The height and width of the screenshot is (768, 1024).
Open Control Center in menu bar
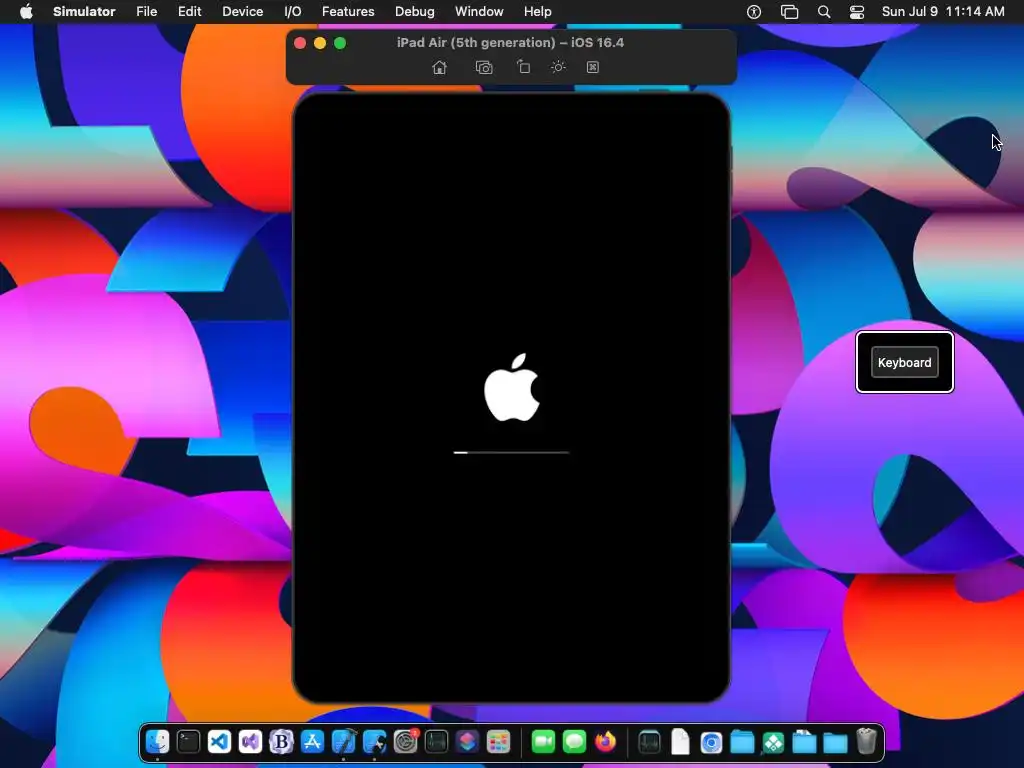click(857, 12)
